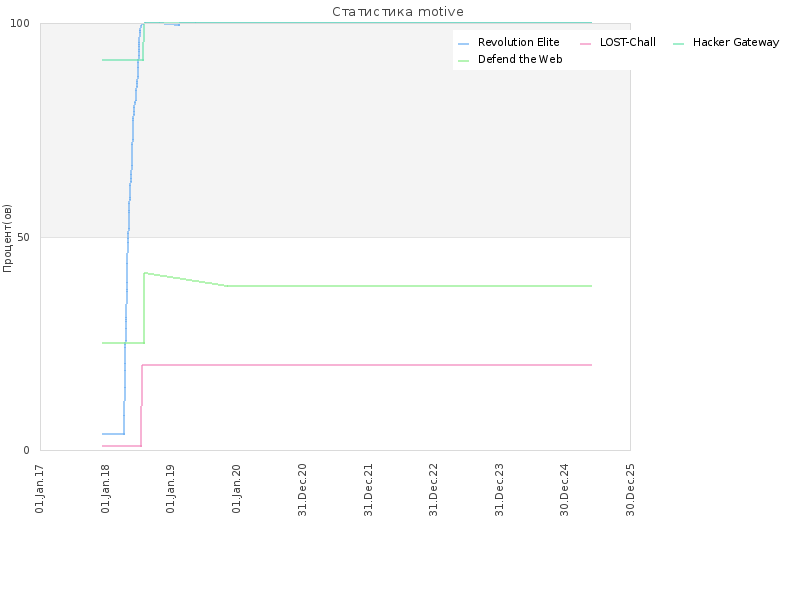Click the 01.Jan.20 x-axis date label
Screen dimensions: 800x600
click(236, 488)
